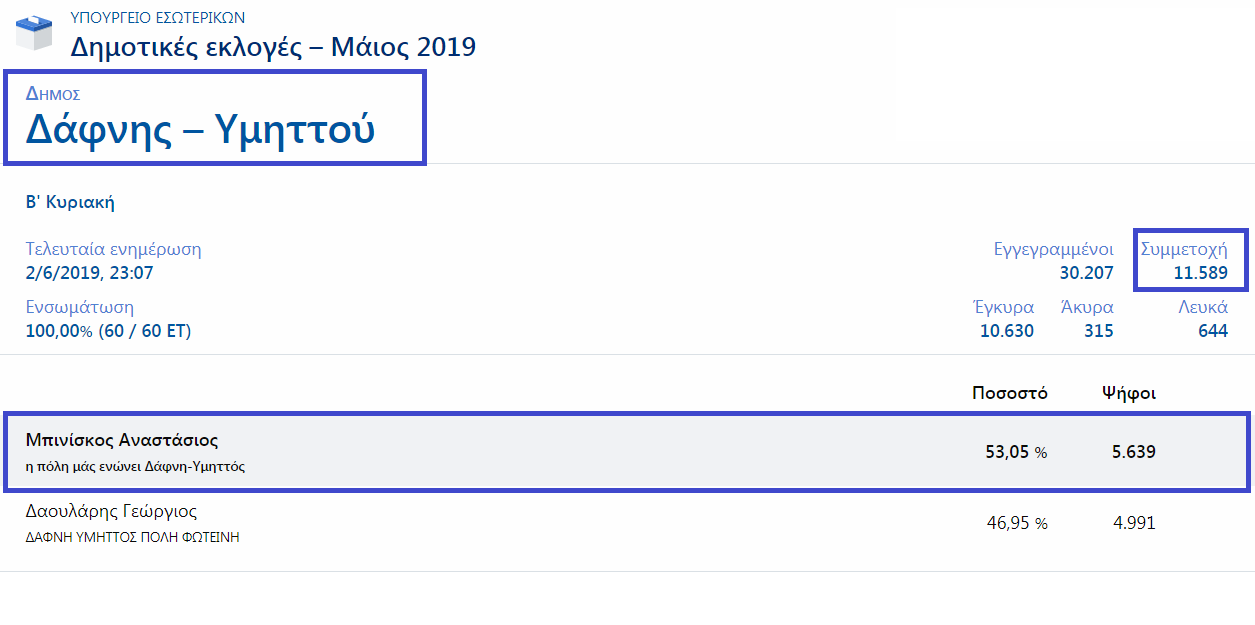Image resolution: width=1255 pixels, height=625 pixels.
Task: Click the Εγγεγραμμένοι count 30.207
Action: pos(1087,273)
